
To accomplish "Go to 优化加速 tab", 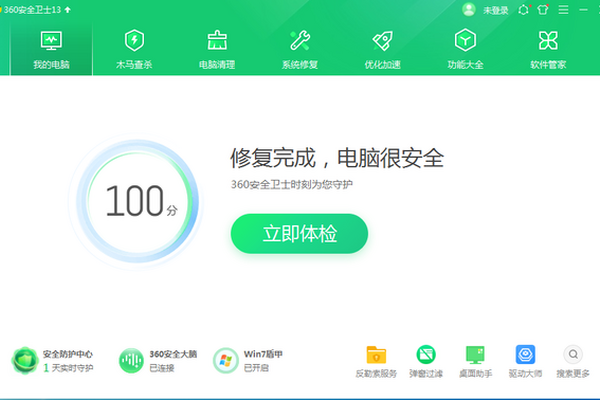I will 382,50.
